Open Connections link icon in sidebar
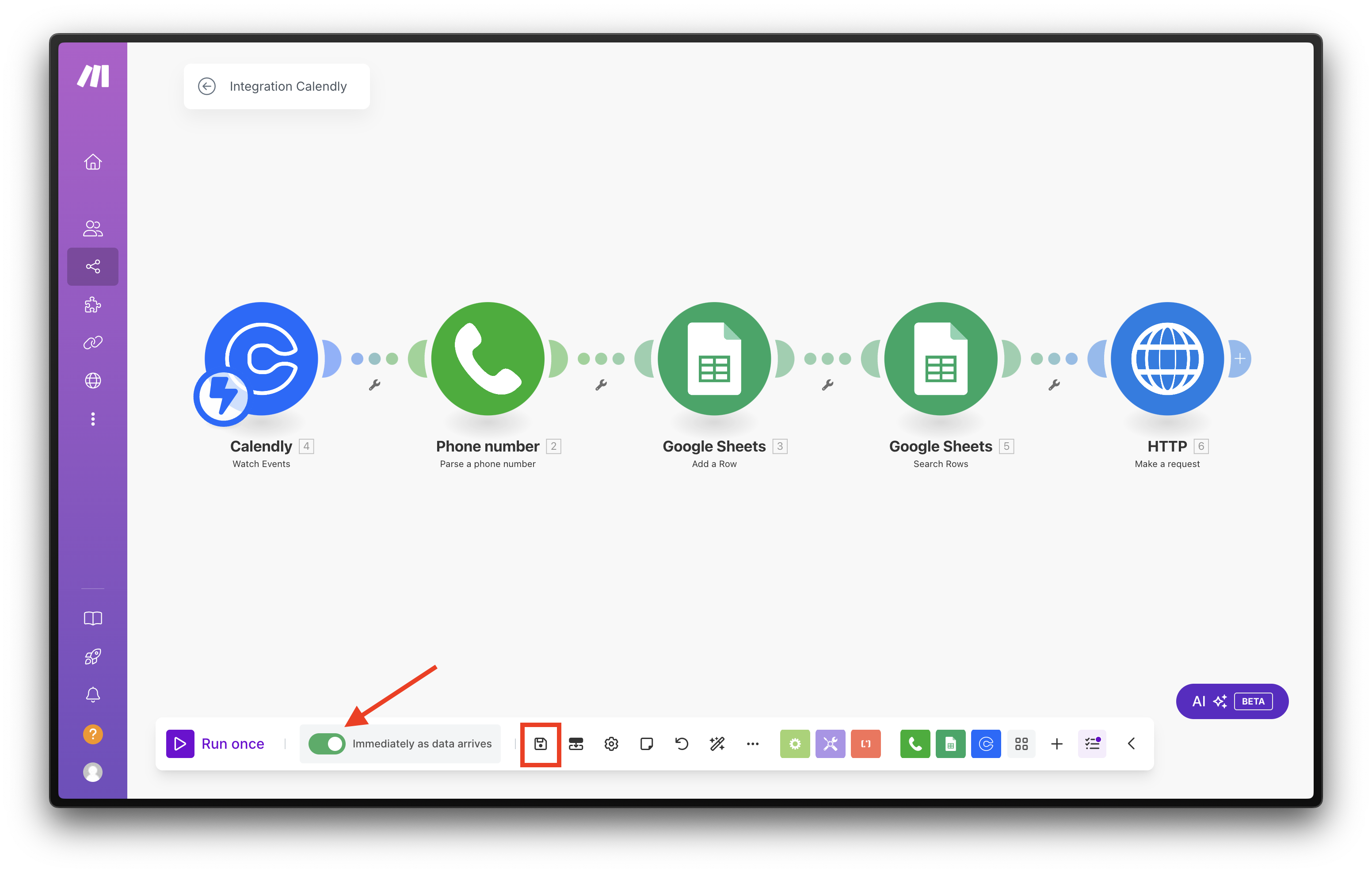Screen dimensions: 1372x873 pyautogui.click(x=93, y=343)
